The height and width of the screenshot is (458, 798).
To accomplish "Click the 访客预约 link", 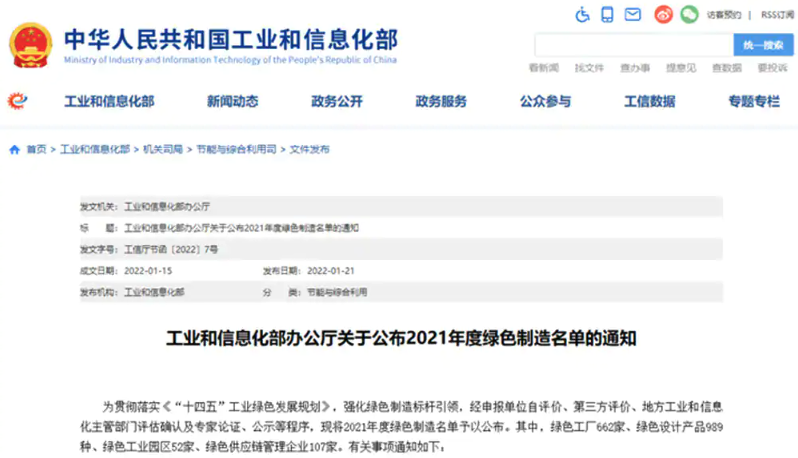I will (x=725, y=16).
